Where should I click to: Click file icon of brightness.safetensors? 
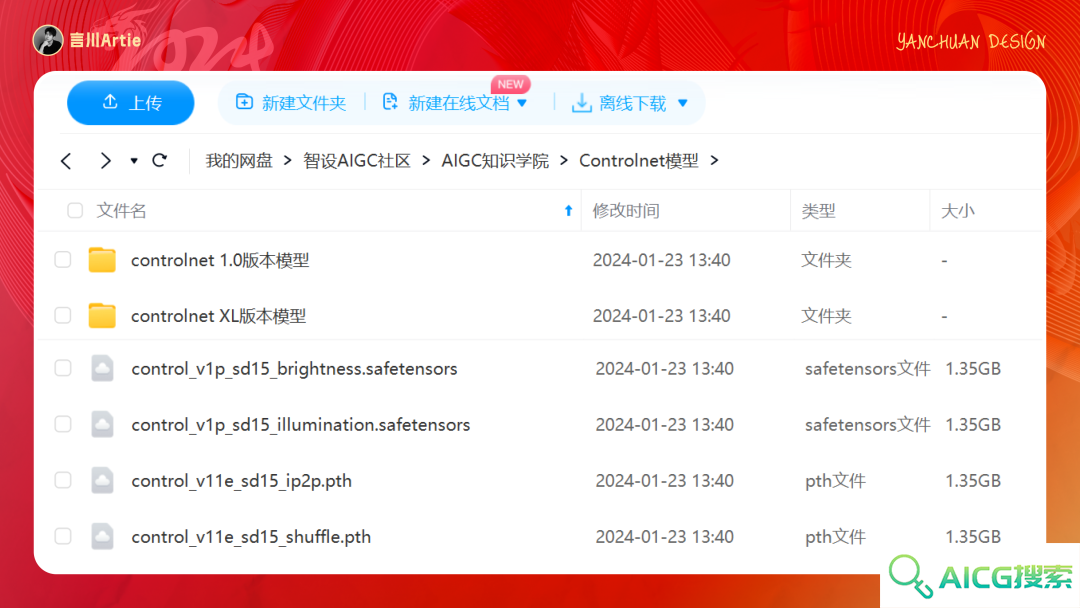tap(103, 368)
